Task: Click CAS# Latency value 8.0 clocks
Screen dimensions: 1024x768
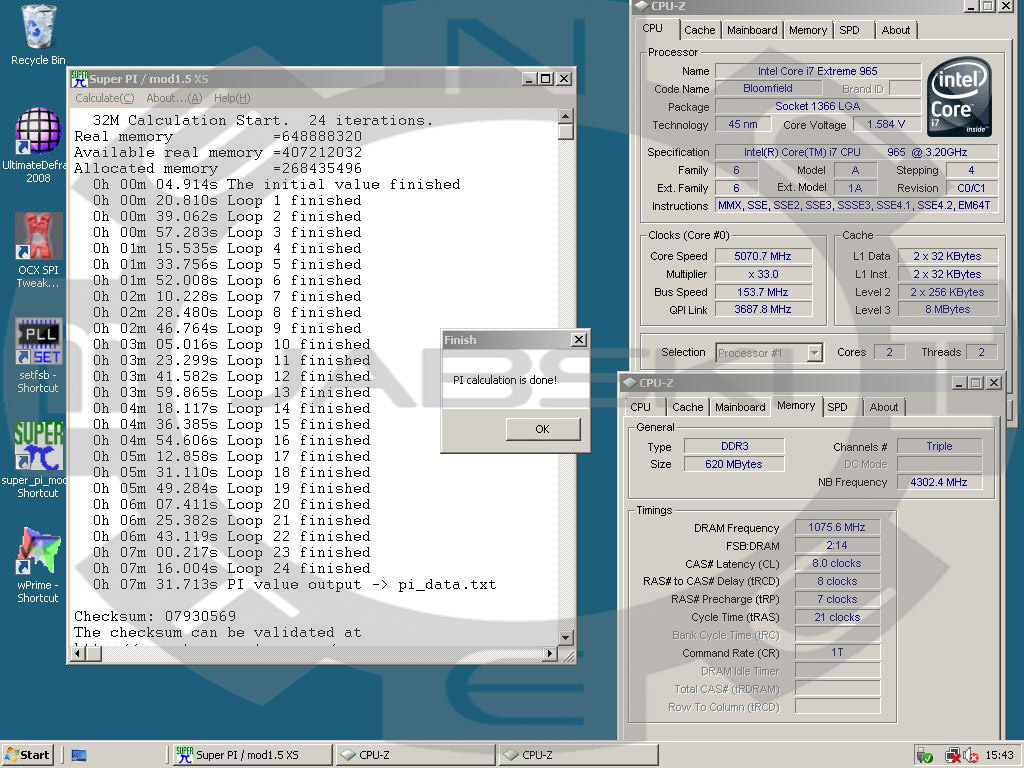Action: pyautogui.click(x=837, y=563)
